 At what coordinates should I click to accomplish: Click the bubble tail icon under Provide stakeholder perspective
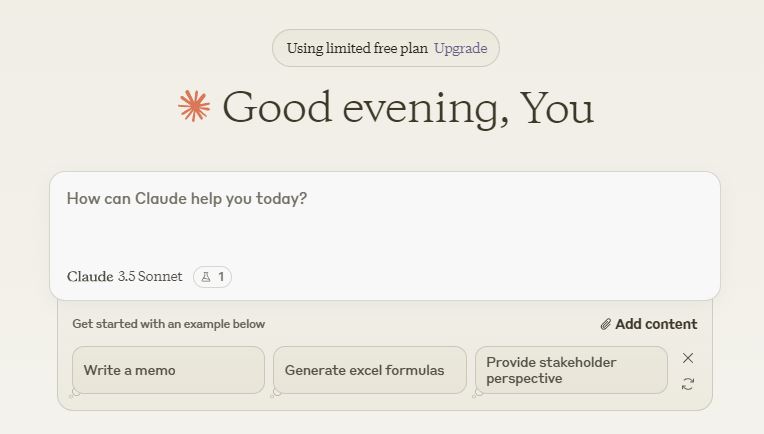click(x=478, y=393)
